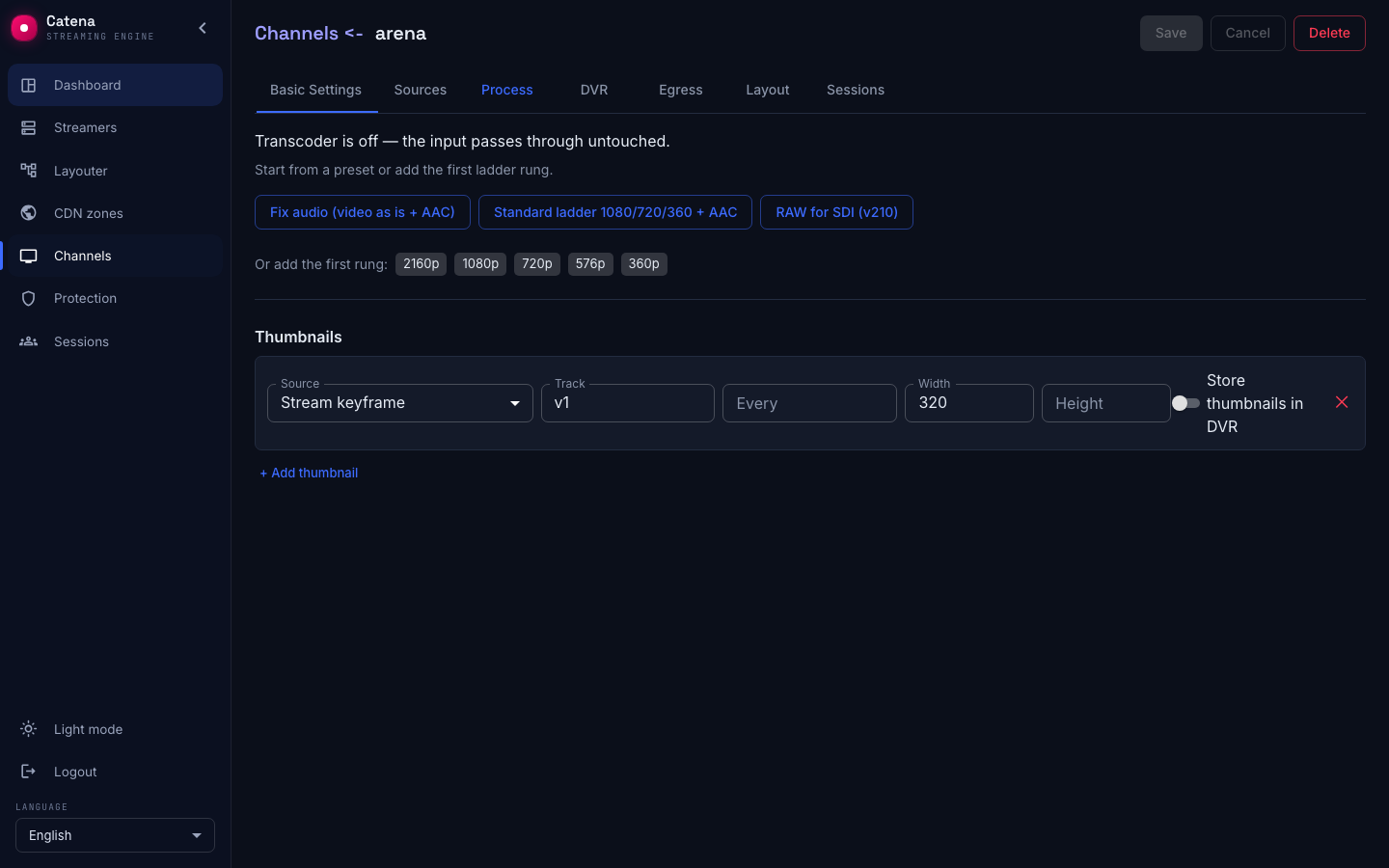This screenshot has height=868, width=1389.
Task: Open Protection in the sidebar
Action: (115, 298)
